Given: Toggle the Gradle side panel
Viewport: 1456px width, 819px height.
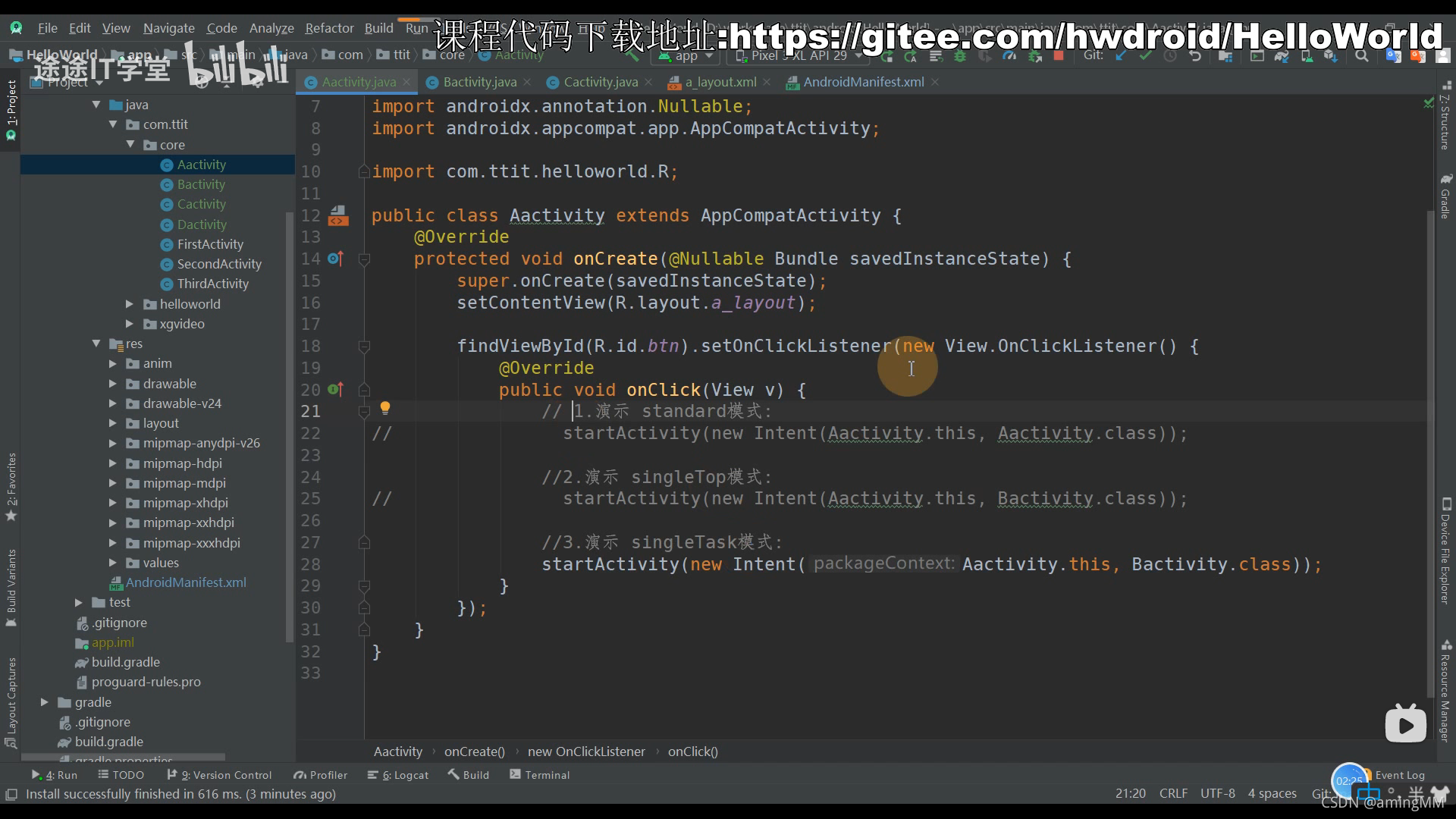Looking at the screenshot, I should point(1445,196).
